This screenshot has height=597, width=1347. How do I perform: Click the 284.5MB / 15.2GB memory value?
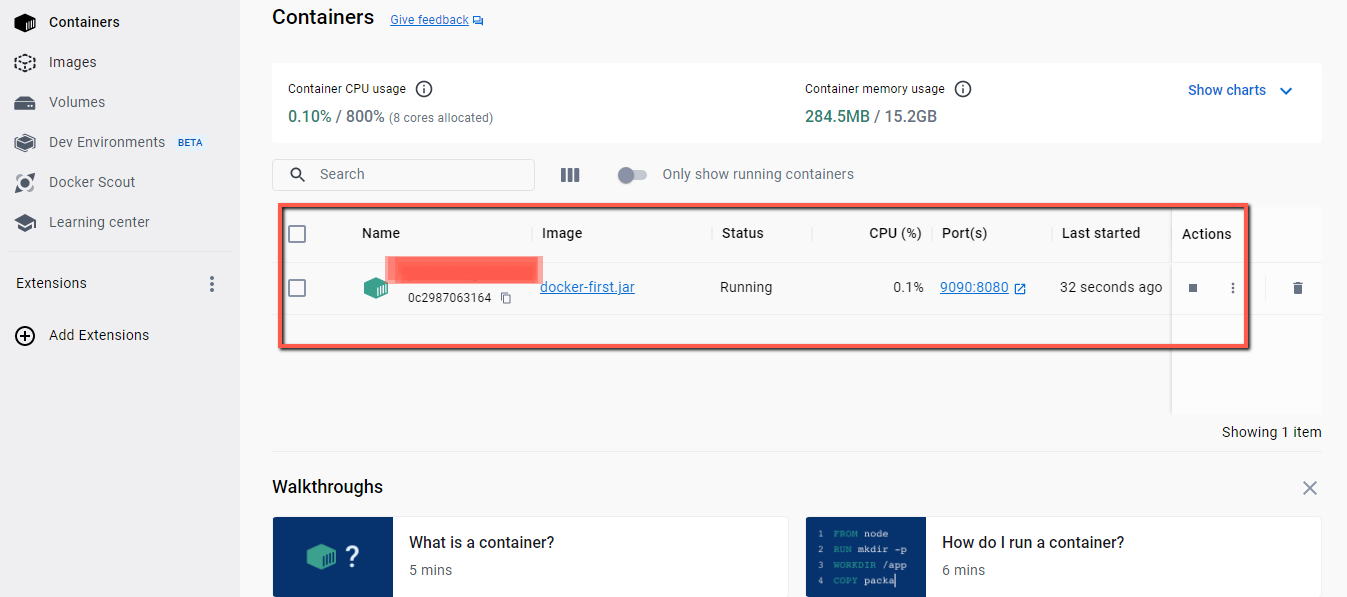871,116
